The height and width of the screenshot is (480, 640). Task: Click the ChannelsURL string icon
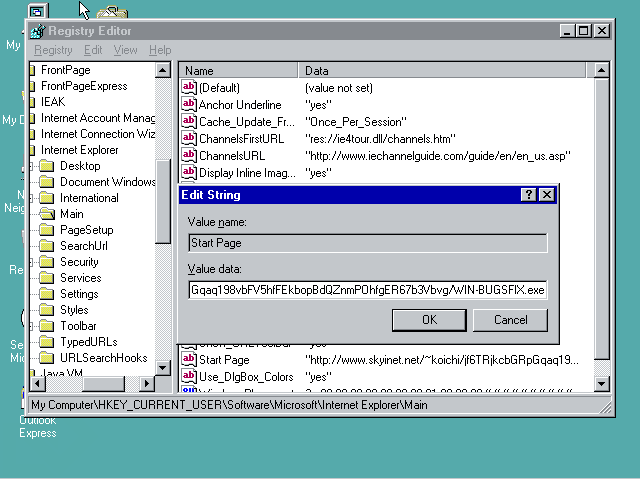coord(189,156)
